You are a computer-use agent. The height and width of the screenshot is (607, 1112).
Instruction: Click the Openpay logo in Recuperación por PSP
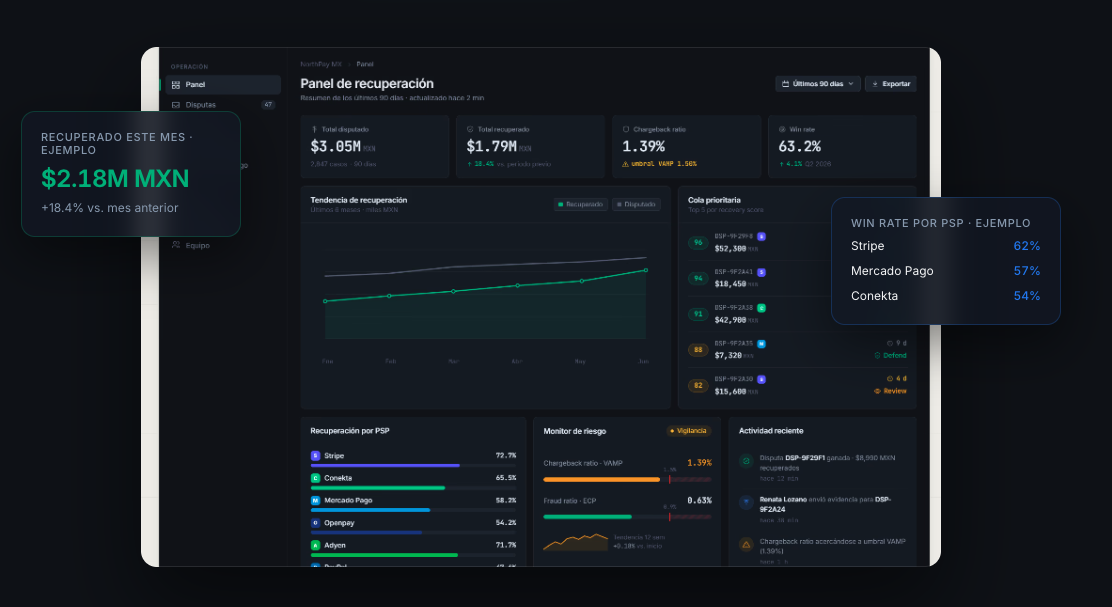[x=316, y=523]
